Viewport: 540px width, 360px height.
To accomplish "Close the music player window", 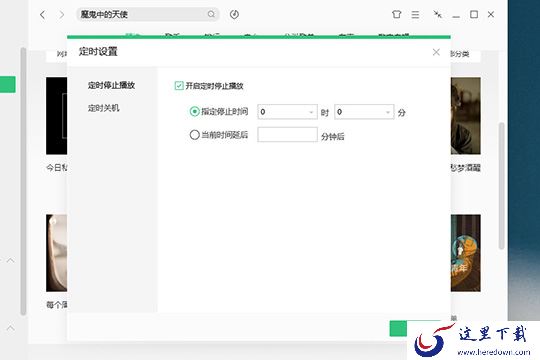I will click(491, 14).
